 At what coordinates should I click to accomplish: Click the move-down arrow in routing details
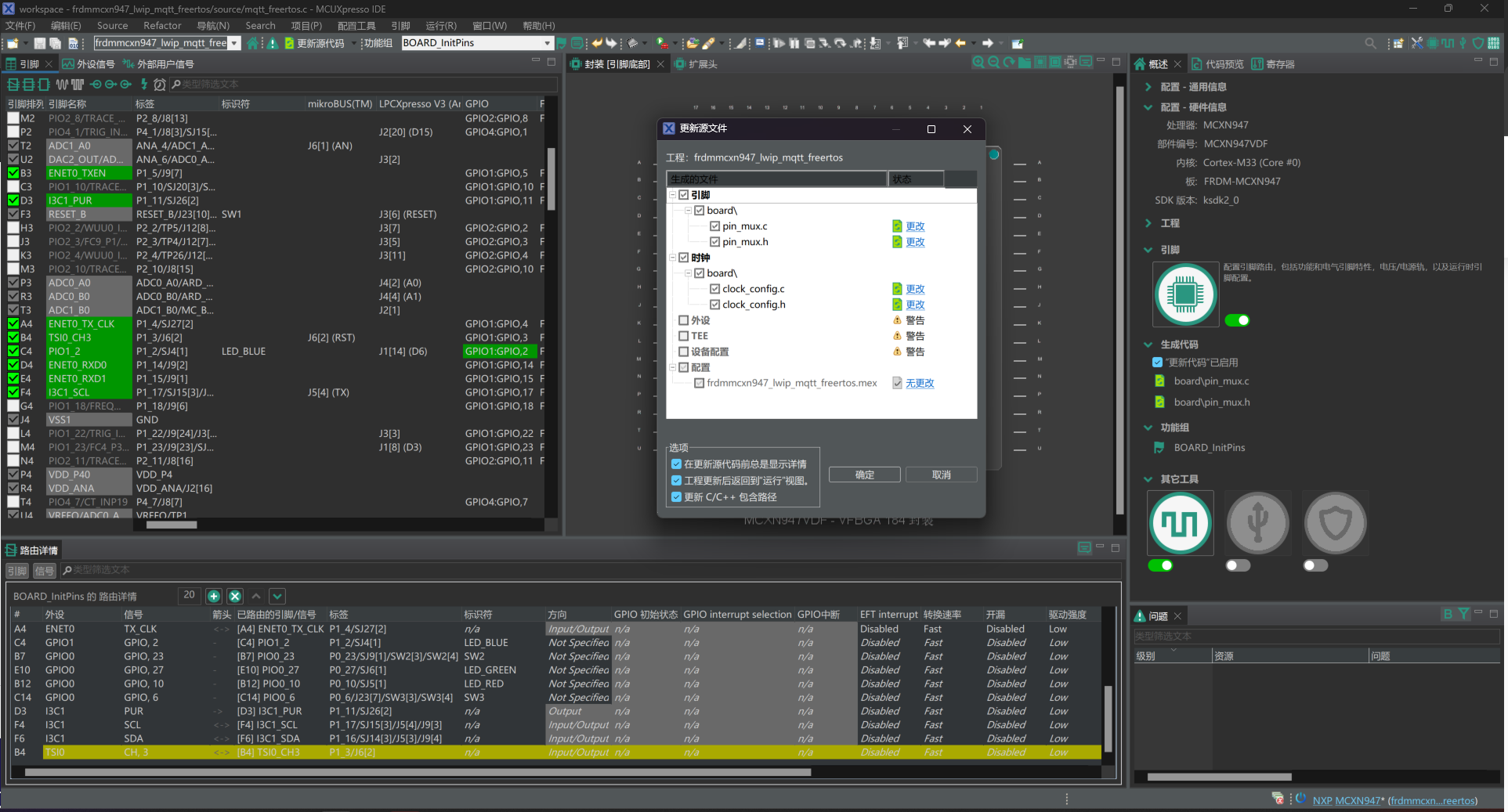(277, 596)
